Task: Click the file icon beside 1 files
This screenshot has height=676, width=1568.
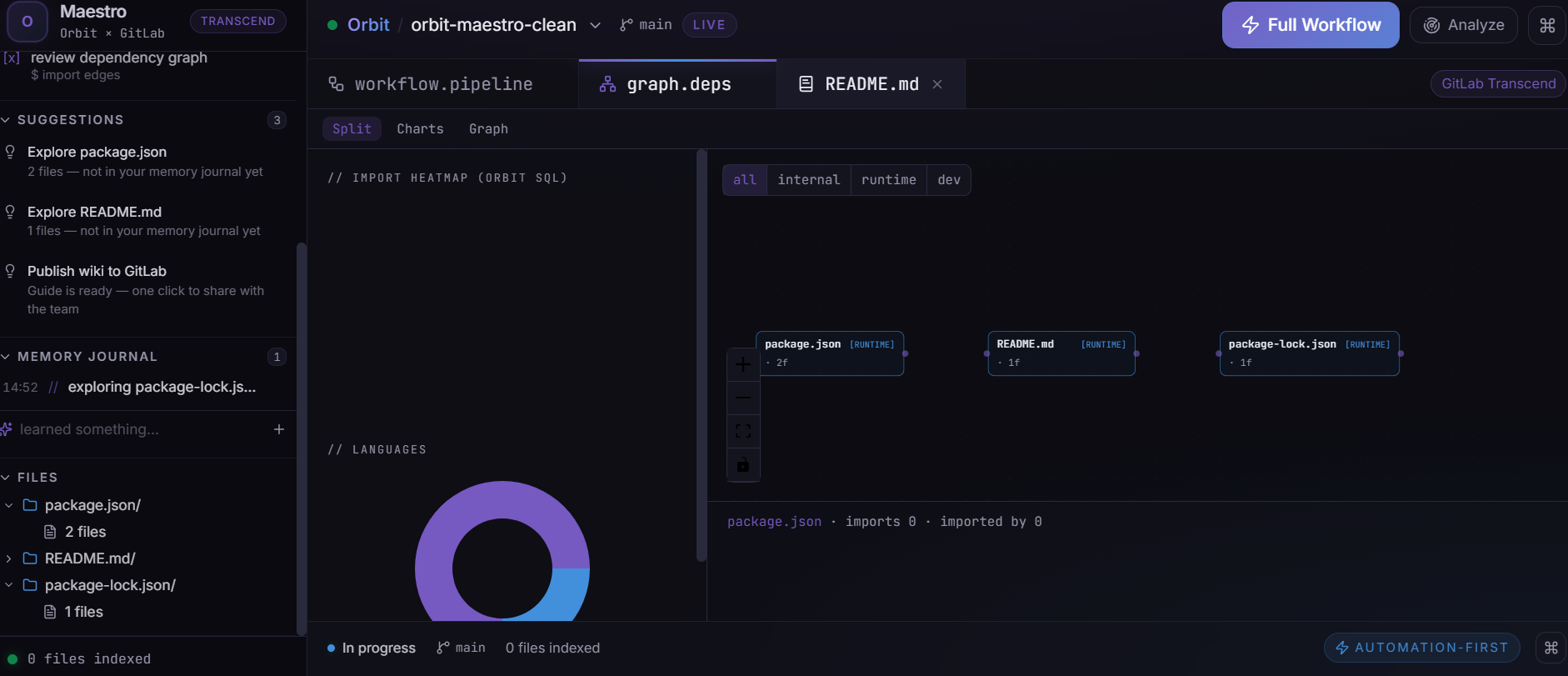Action: point(50,612)
